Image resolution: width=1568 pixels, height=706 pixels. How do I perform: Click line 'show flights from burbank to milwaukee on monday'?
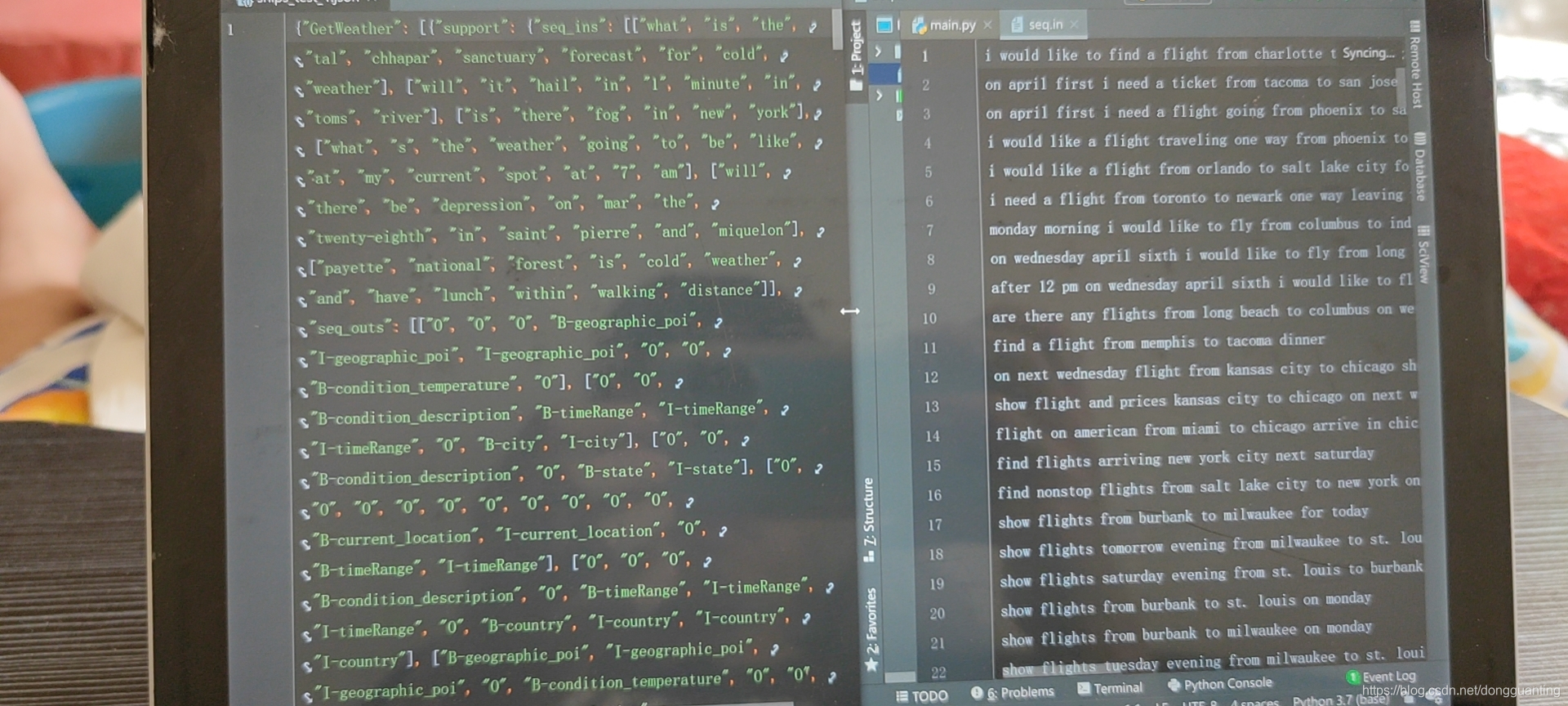coord(1186,633)
